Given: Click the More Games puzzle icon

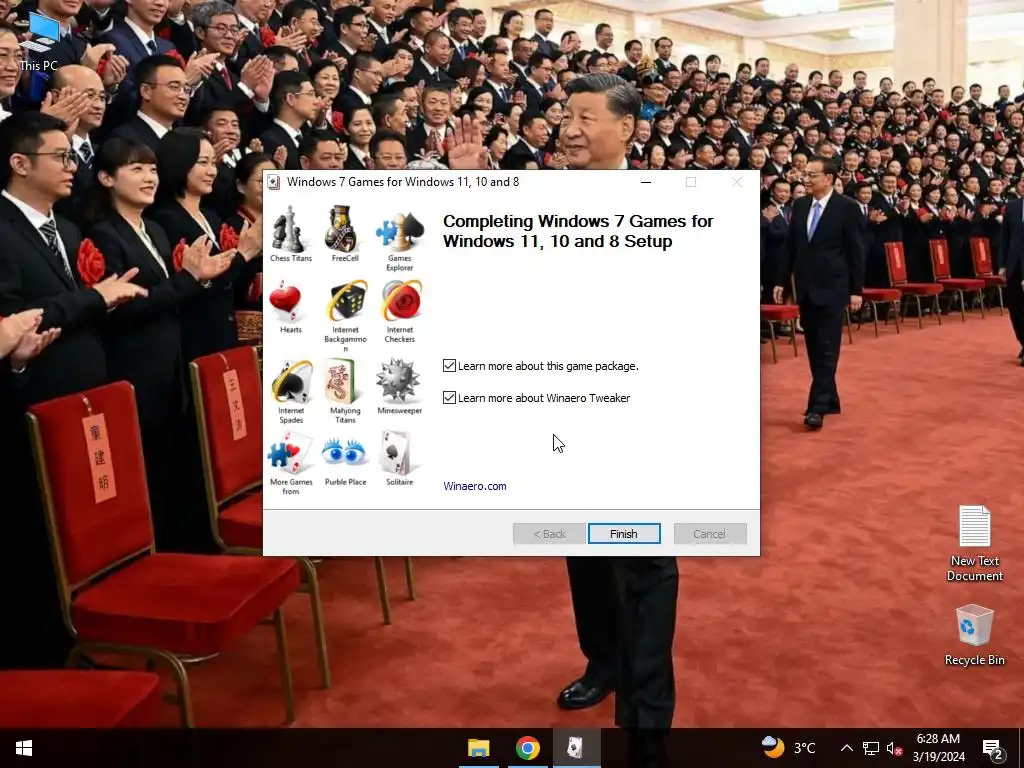Looking at the screenshot, I should pyautogui.click(x=289, y=453).
